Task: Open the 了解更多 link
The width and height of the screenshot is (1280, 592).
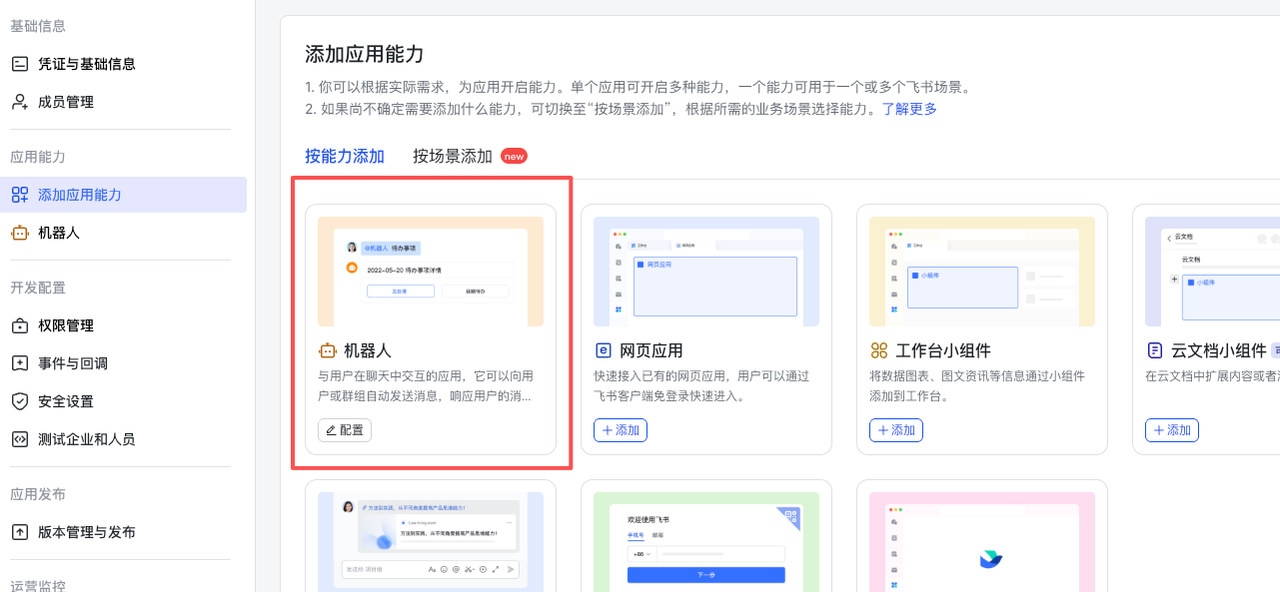Action: click(909, 109)
